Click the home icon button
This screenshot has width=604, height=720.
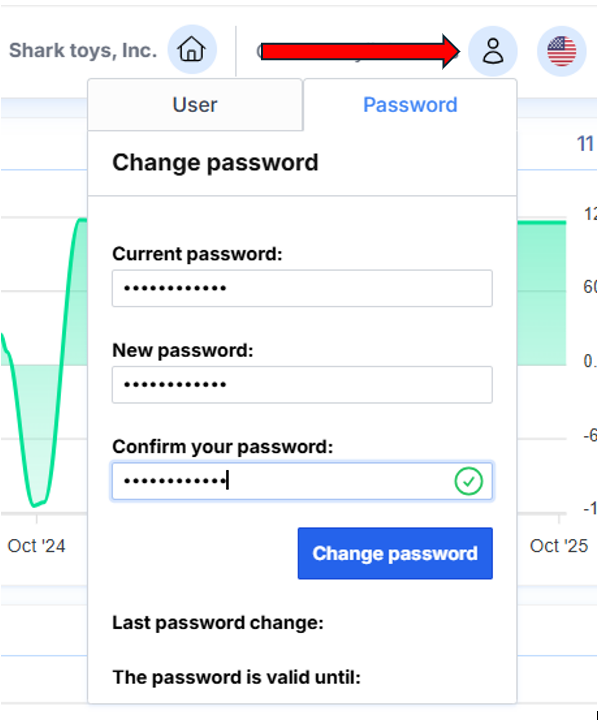pos(192,50)
